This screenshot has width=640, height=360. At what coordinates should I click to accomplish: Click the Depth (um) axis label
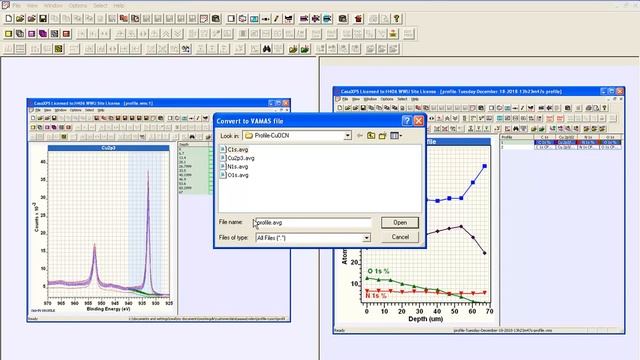pyautogui.click(x=426, y=319)
